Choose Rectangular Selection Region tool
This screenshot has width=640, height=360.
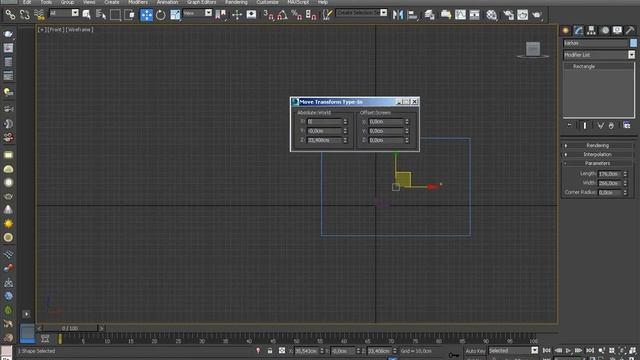click(x=116, y=15)
